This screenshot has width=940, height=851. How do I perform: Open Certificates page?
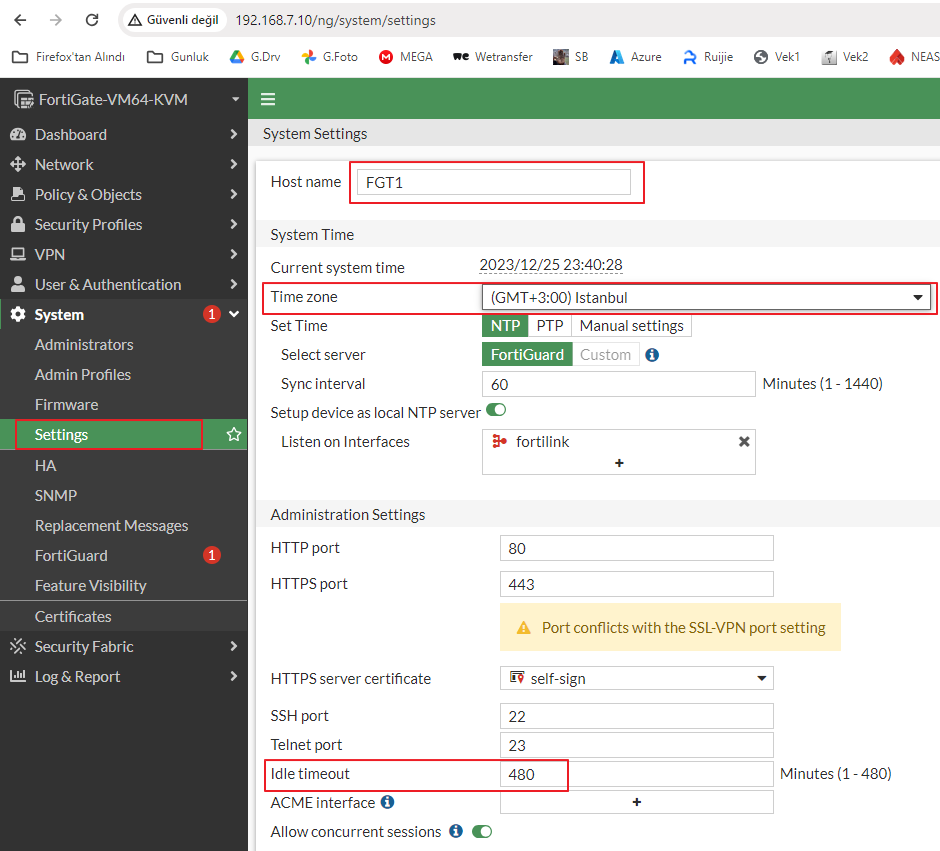[73, 617]
